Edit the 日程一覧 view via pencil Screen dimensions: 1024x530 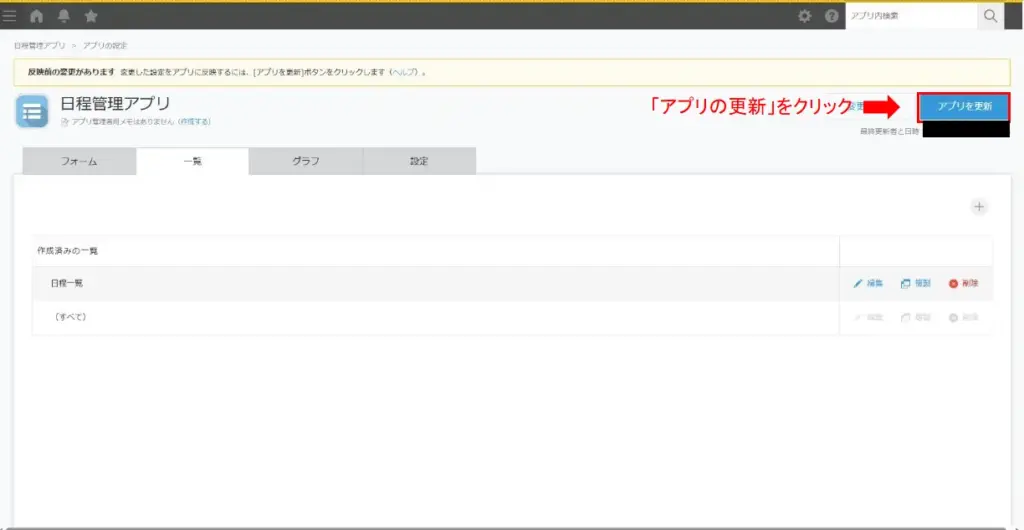tap(869, 284)
